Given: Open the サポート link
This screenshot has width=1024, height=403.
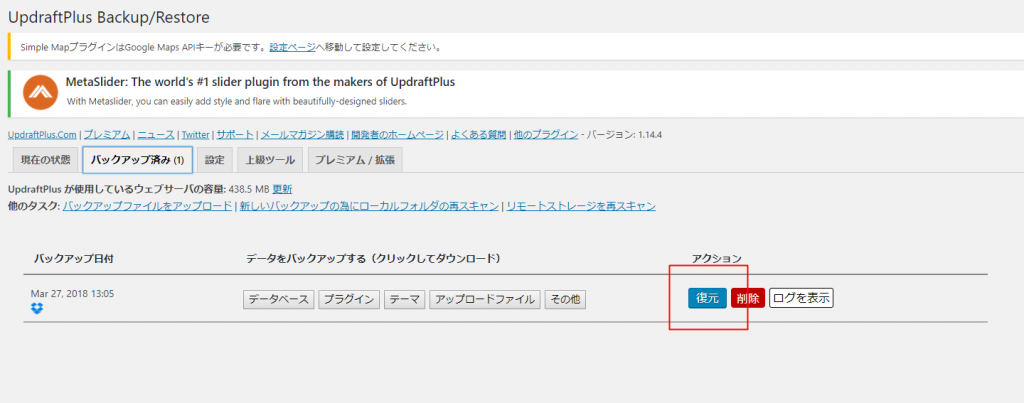Looking at the screenshot, I should [x=235, y=135].
